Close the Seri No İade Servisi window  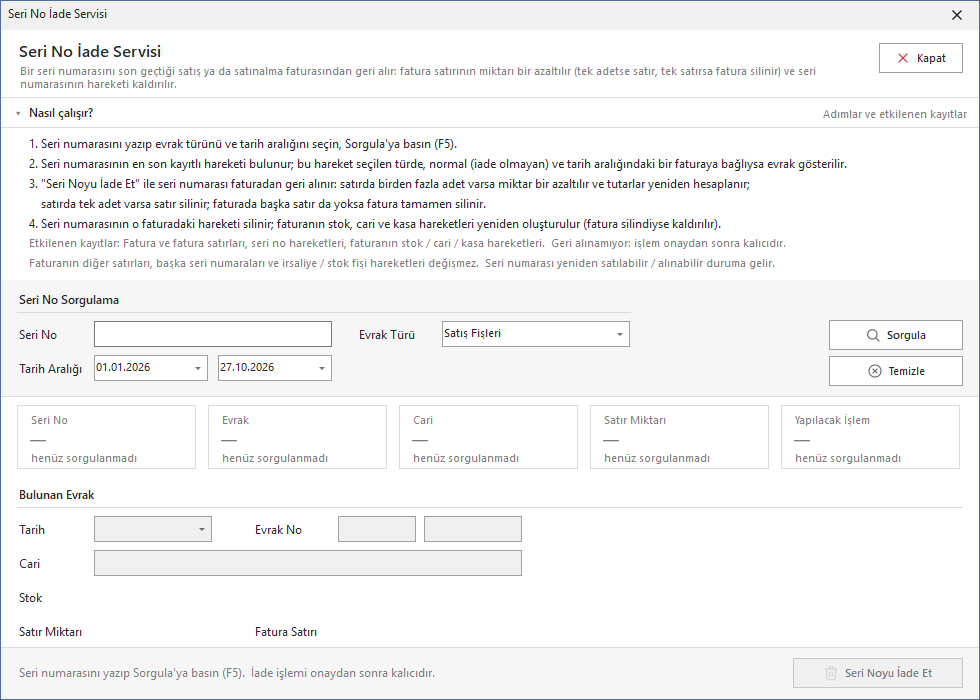click(x=957, y=15)
